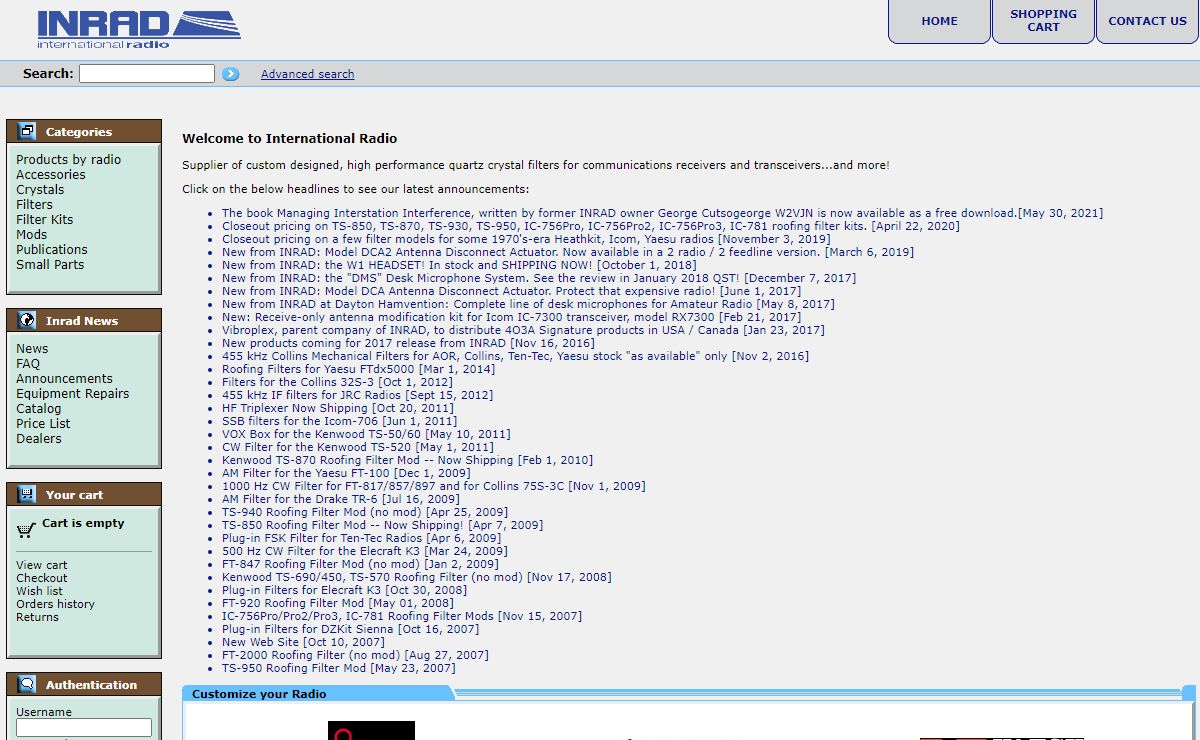Open the Accessories category
Image resolution: width=1200 pixels, height=740 pixels.
pyautogui.click(x=50, y=175)
